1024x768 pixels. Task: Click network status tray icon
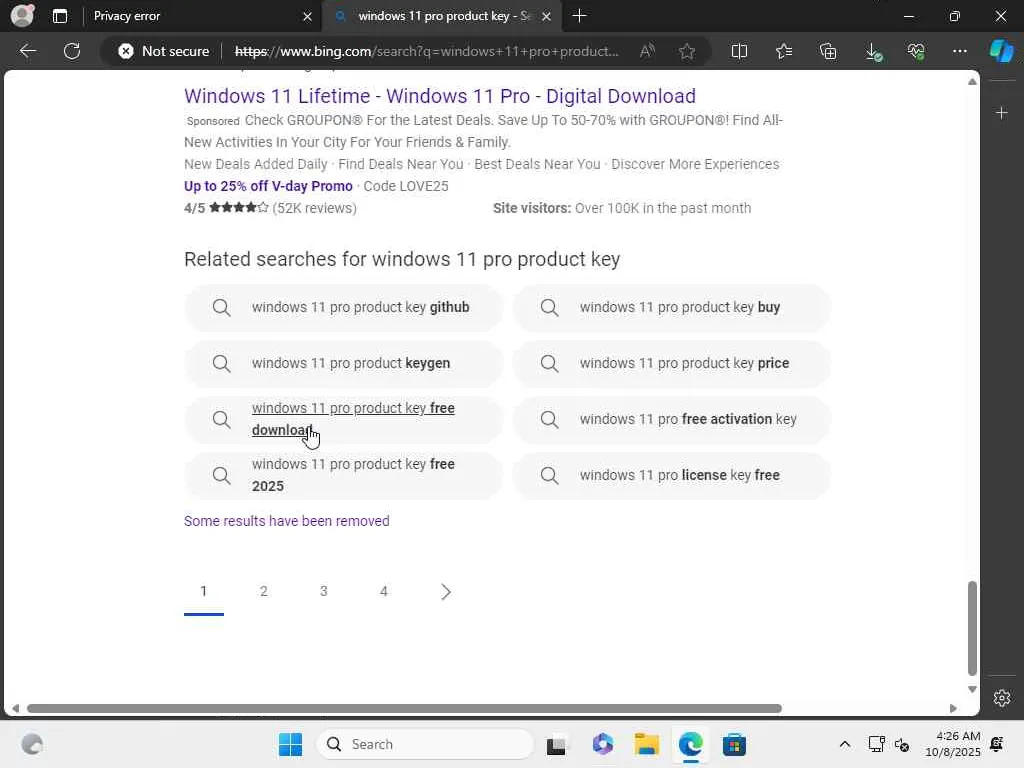[x=876, y=744]
